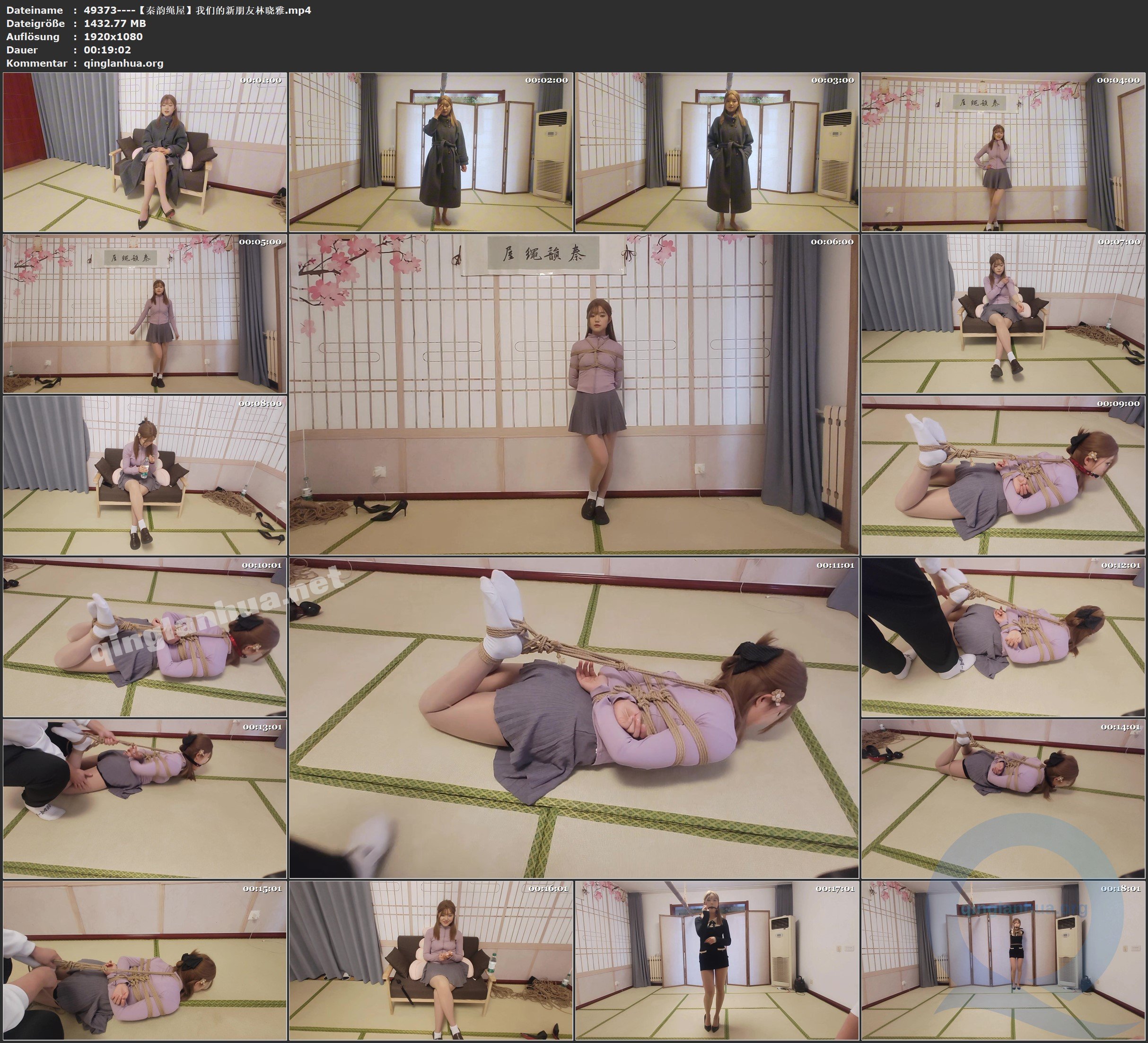Viewport: 1148px width, 1043px height.
Task: Open the thumbnail at 00:03:00
Action: point(717,151)
